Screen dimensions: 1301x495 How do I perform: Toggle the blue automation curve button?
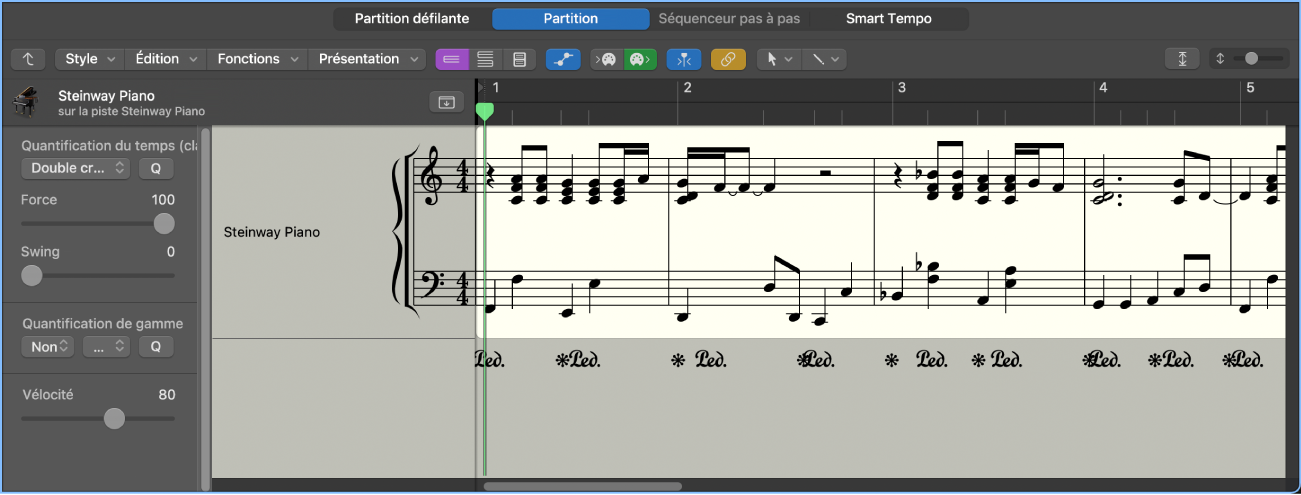[x=563, y=59]
